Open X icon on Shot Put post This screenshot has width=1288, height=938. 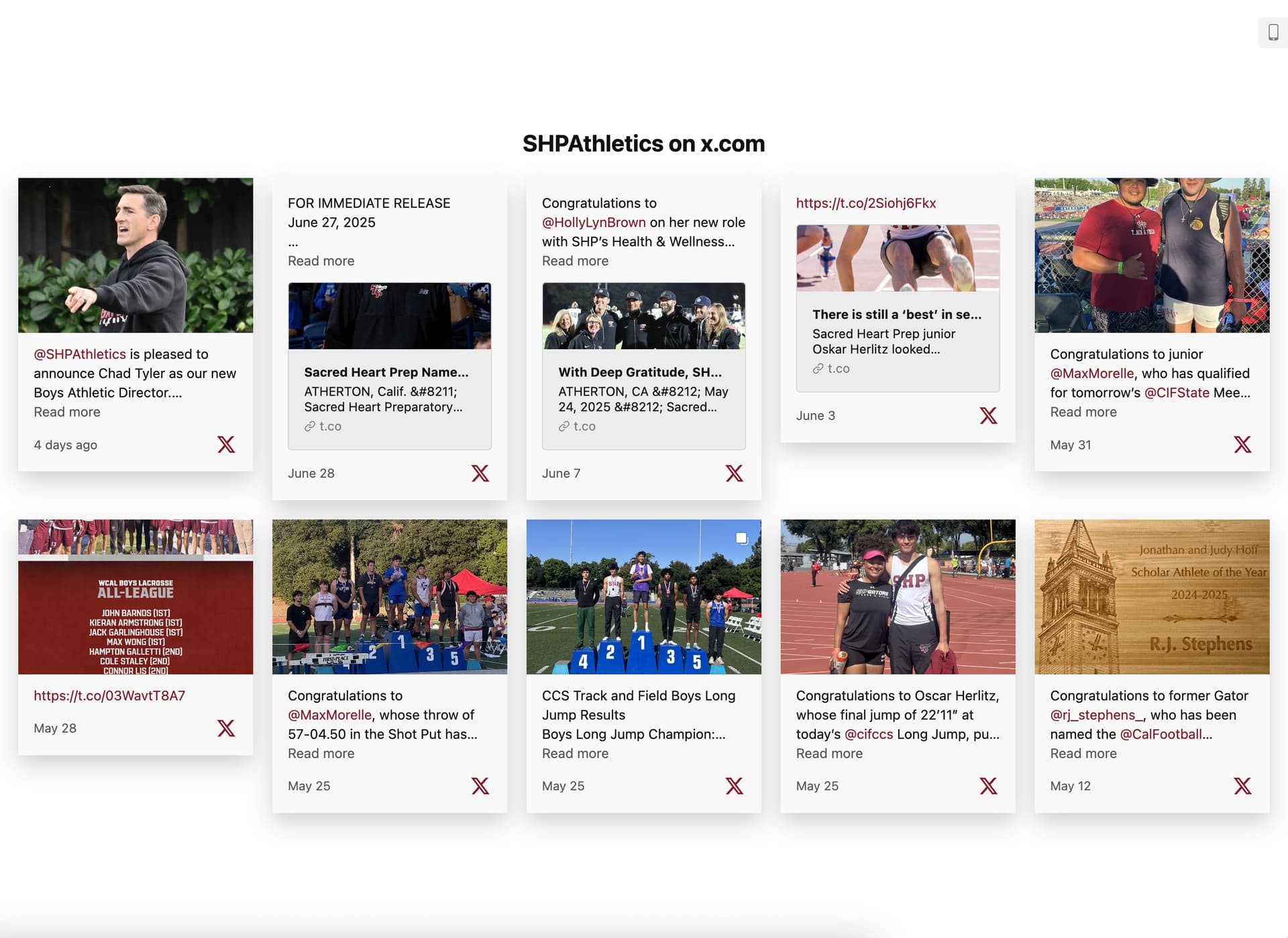(480, 786)
